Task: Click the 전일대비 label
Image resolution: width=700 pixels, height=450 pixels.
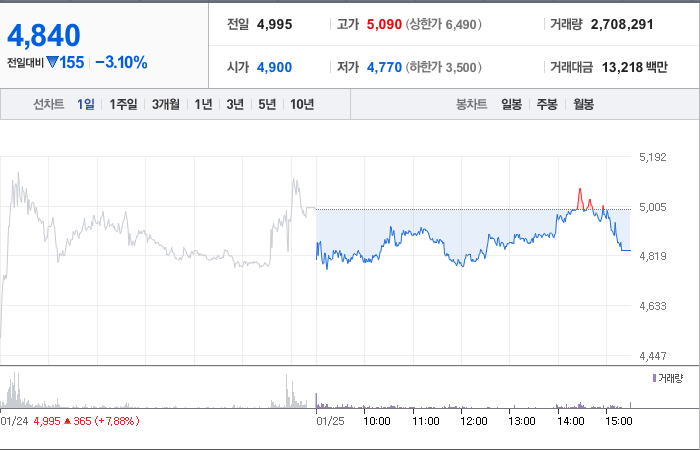Action: pos(25,63)
